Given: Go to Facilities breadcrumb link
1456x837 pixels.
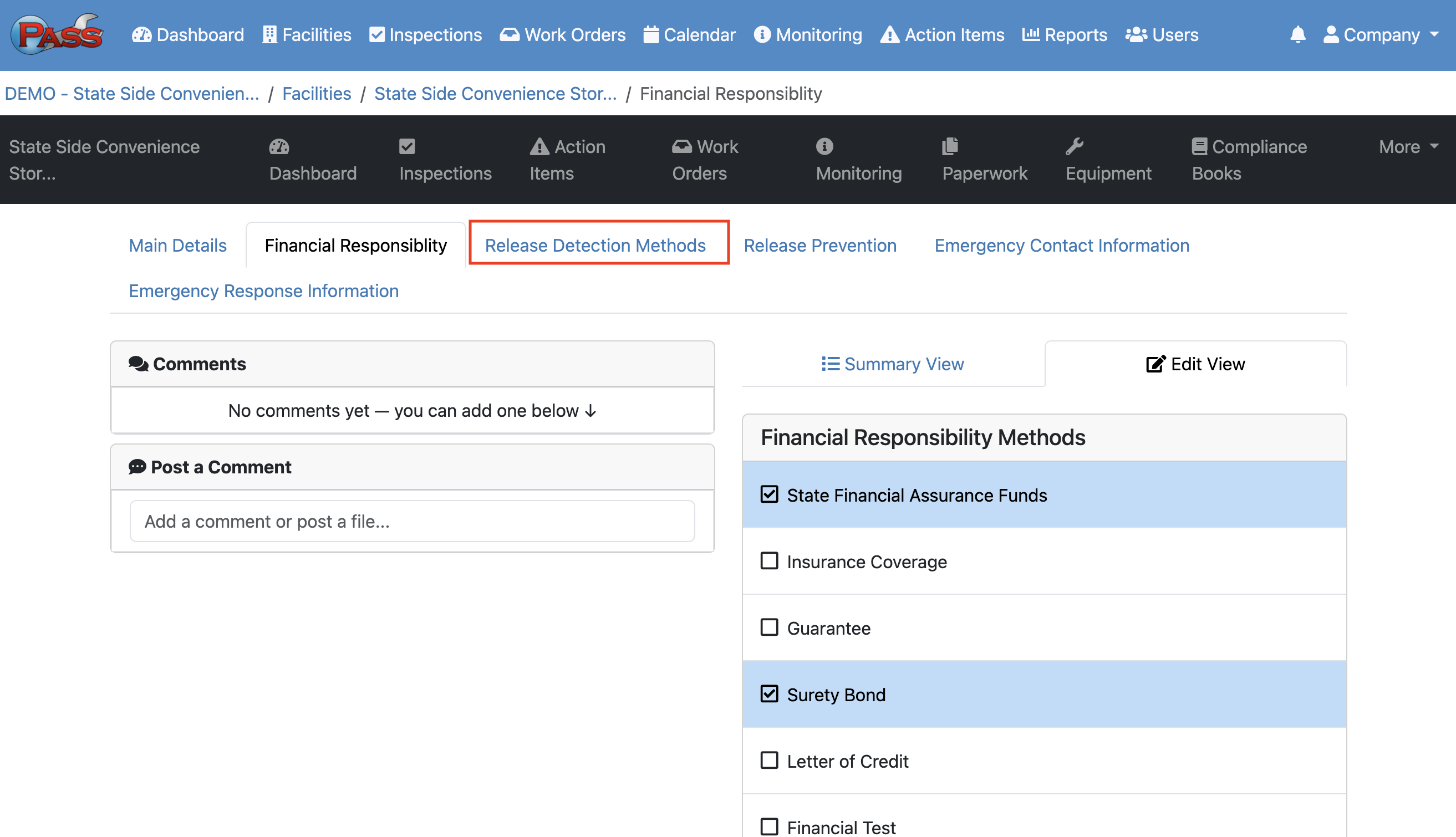Looking at the screenshot, I should tap(316, 93).
